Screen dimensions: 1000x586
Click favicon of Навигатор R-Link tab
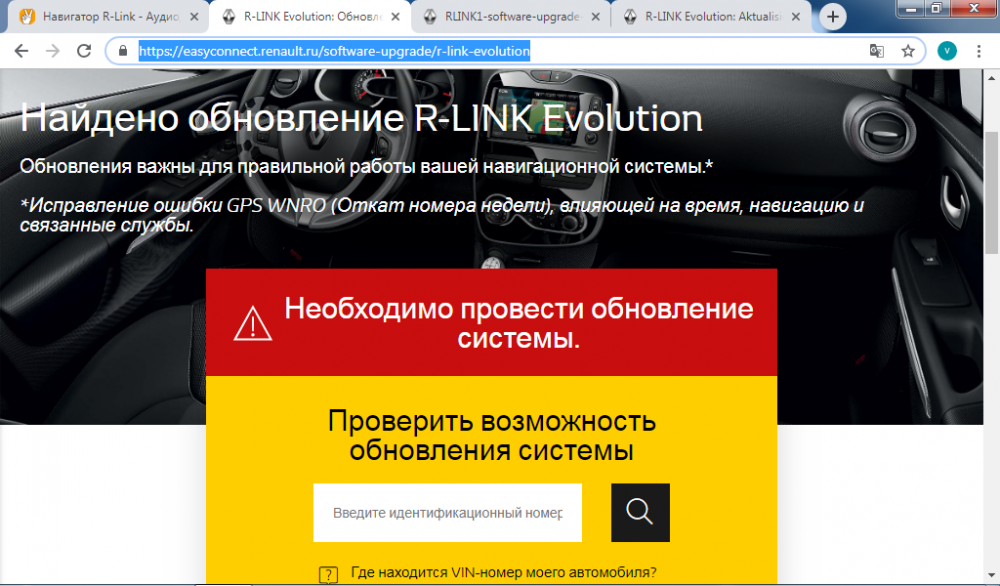(27, 17)
